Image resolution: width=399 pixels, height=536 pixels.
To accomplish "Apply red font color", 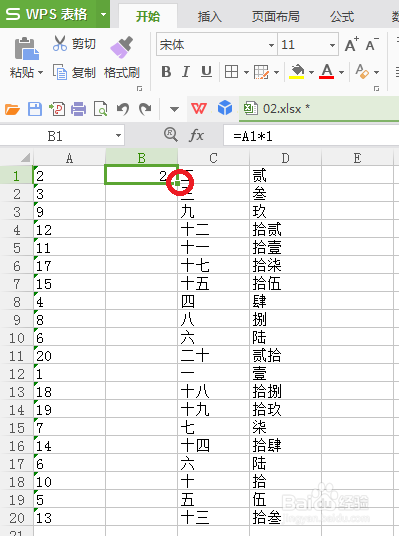I will (x=327, y=72).
